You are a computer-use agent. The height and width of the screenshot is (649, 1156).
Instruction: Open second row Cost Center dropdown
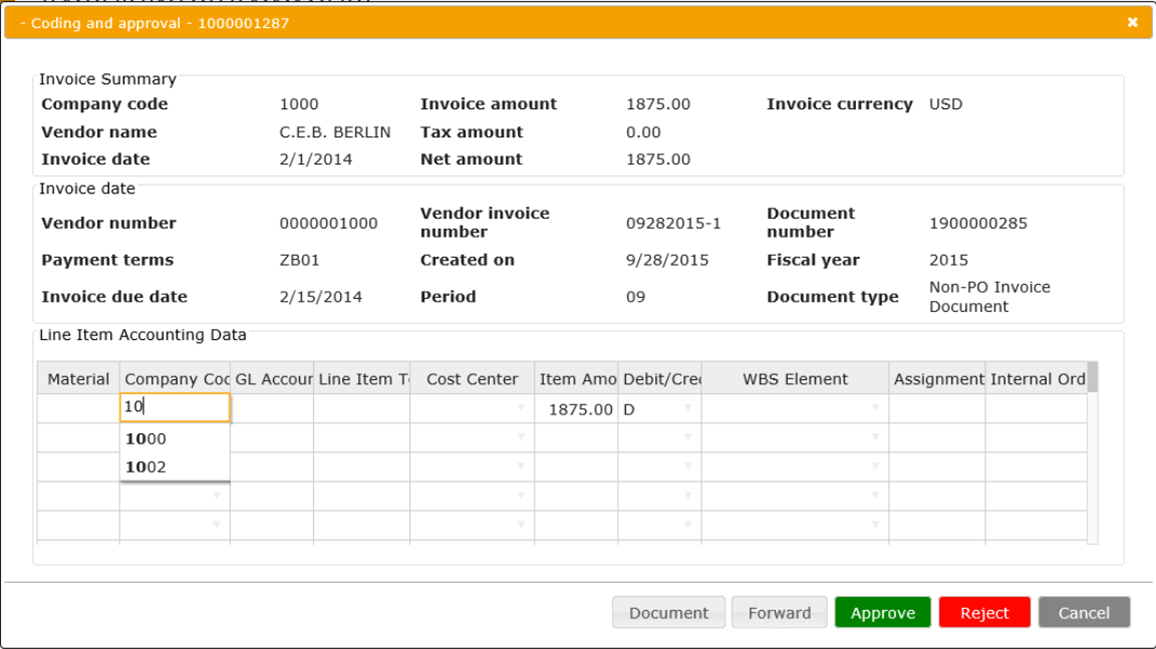click(521, 438)
